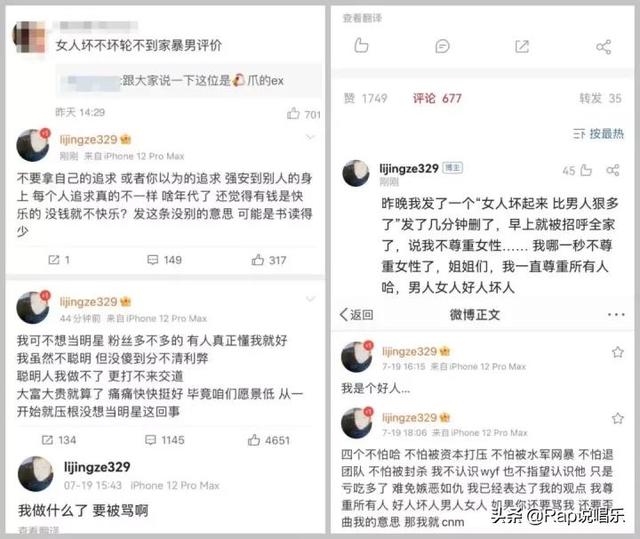The image size is (640, 539).
Task: Open comments showing 1145 count
Action: click(x=164, y=440)
